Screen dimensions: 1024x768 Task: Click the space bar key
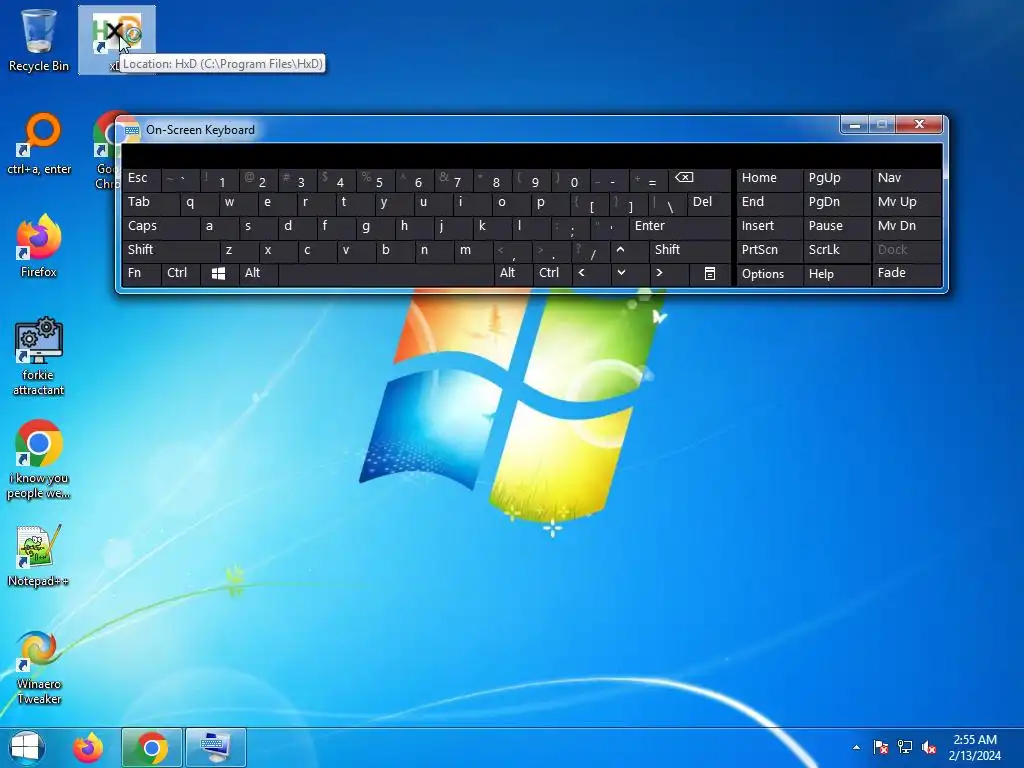click(385, 274)
